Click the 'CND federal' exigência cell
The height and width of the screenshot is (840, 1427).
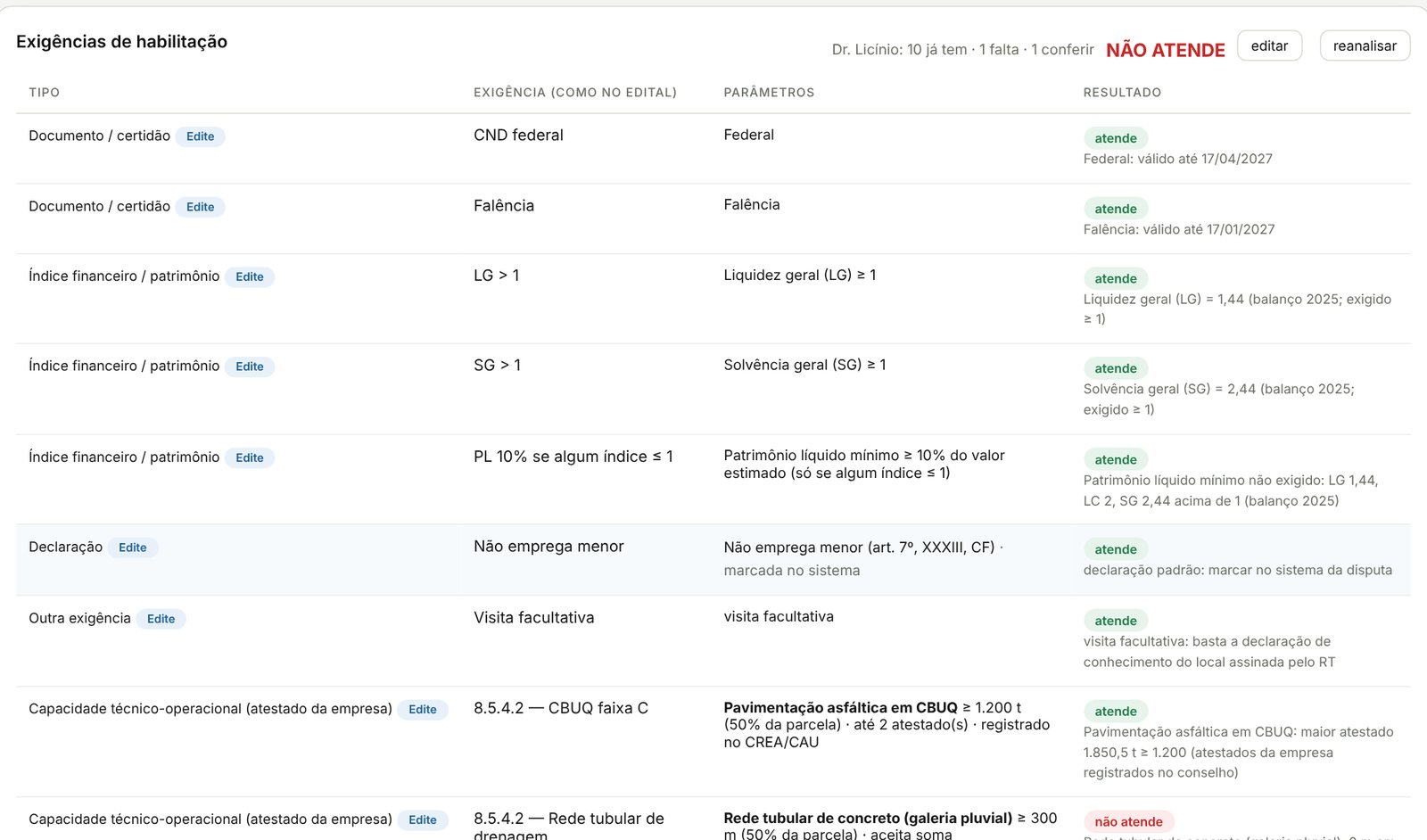pyautogui.click(x=518, y=136)
